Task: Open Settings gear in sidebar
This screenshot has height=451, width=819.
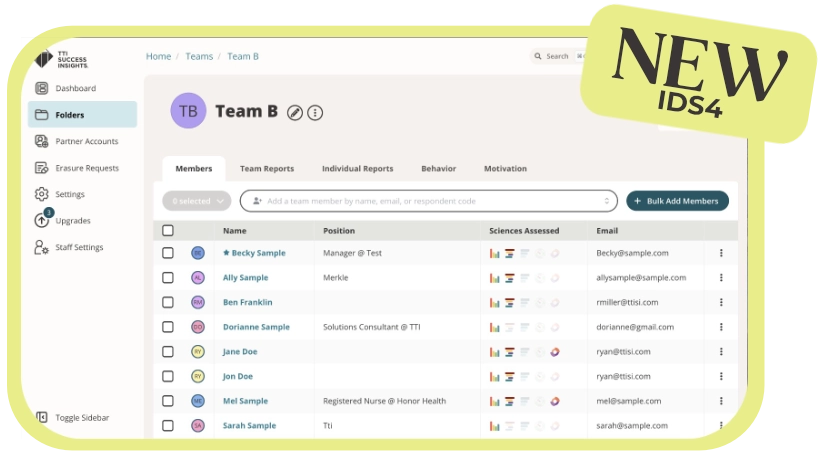Action: point(41,194)
